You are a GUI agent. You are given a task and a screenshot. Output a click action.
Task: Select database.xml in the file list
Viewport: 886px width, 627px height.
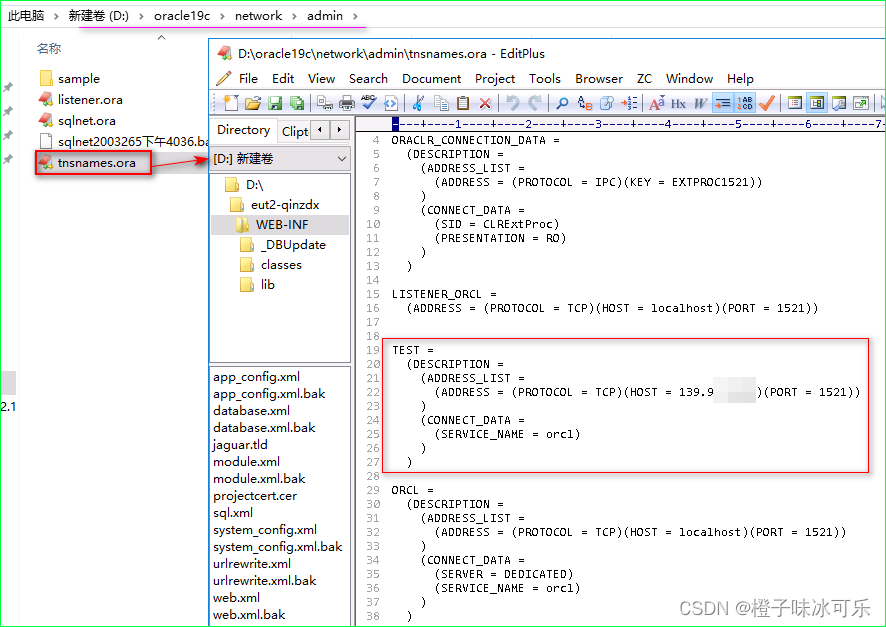251,411
